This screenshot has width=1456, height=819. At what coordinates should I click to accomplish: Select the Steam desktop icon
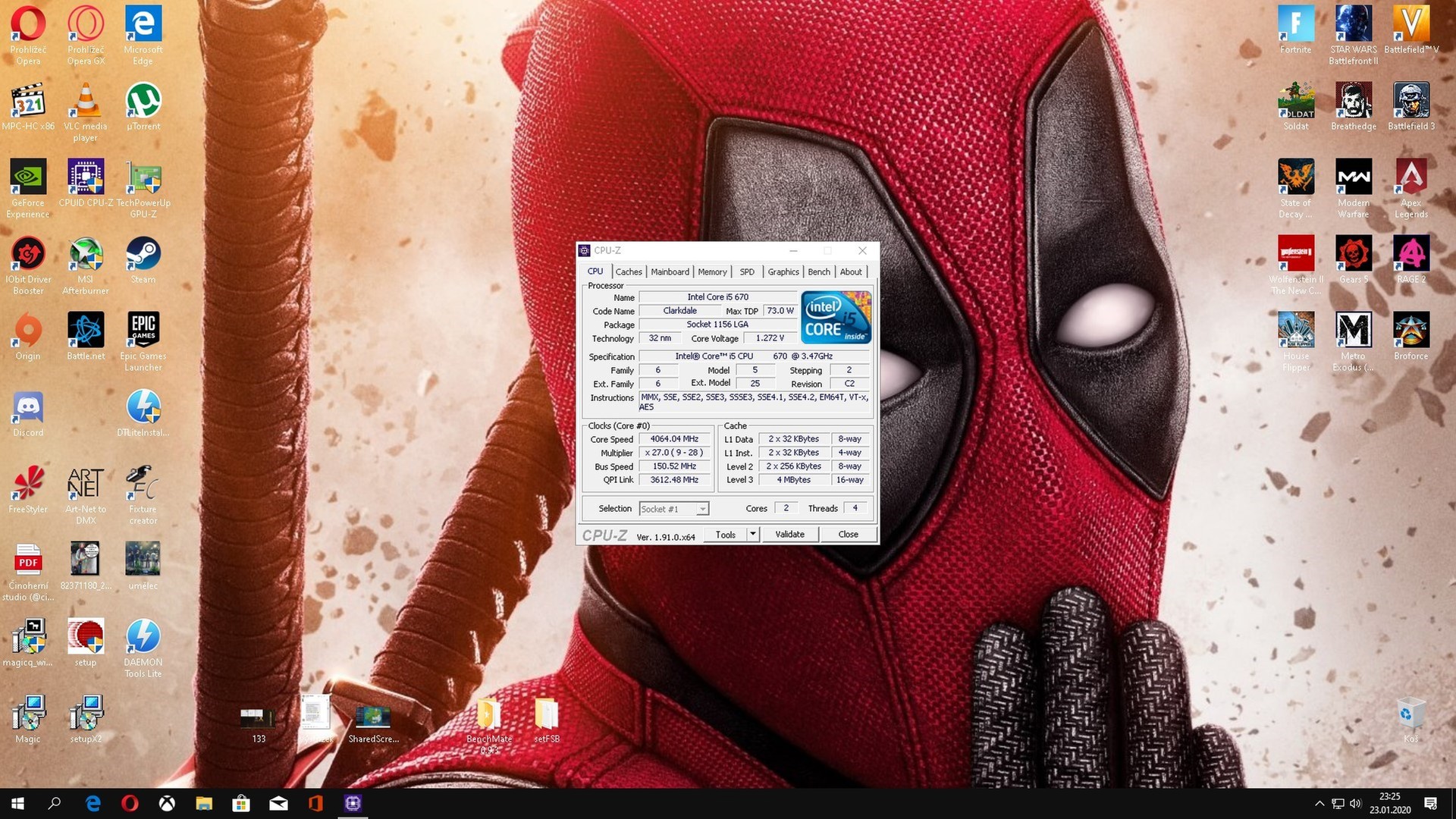143,260
